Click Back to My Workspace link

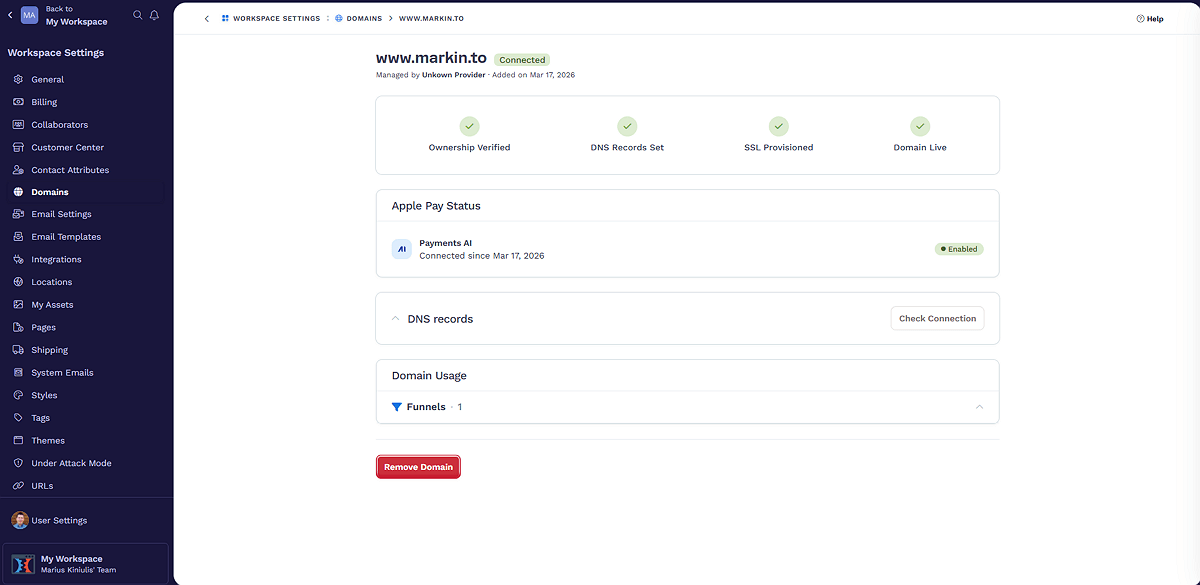[x=77, y=15]
